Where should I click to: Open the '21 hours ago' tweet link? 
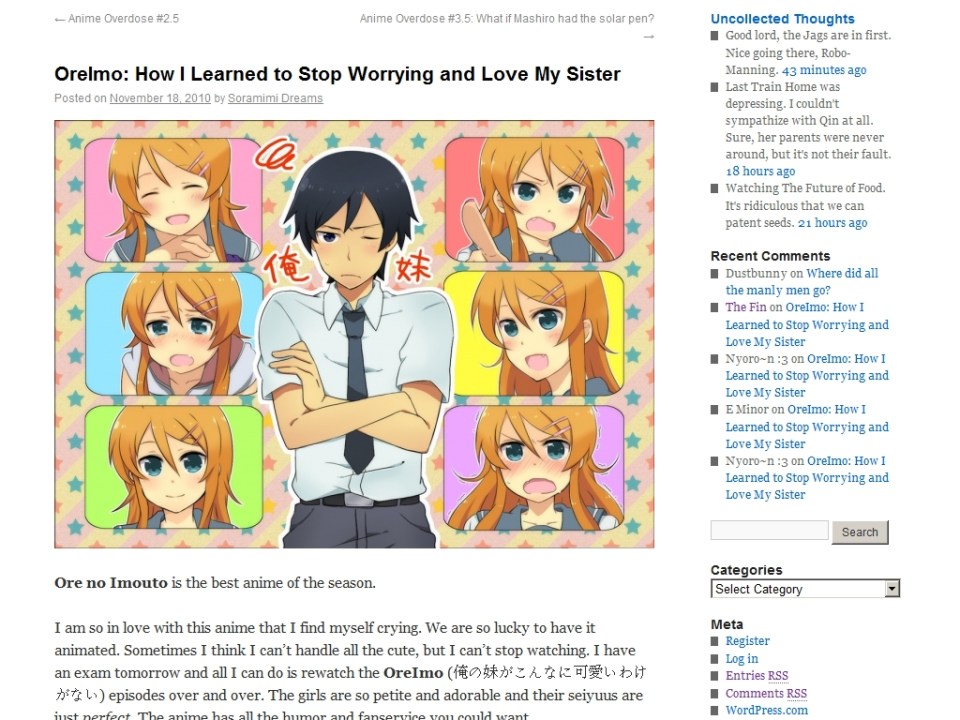point(832,223)
